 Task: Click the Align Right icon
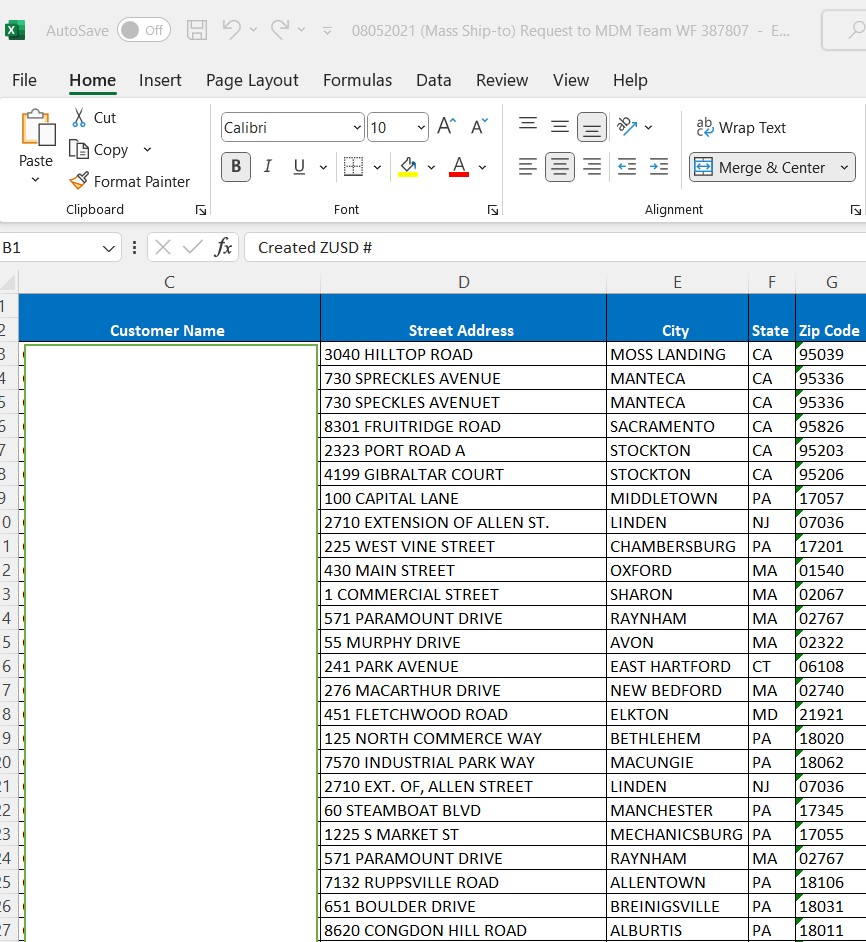(x=592, y=167)
